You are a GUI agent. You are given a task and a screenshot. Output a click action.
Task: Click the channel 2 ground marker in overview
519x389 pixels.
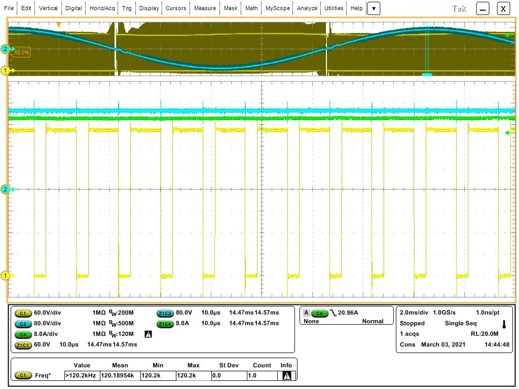[5, 49]
